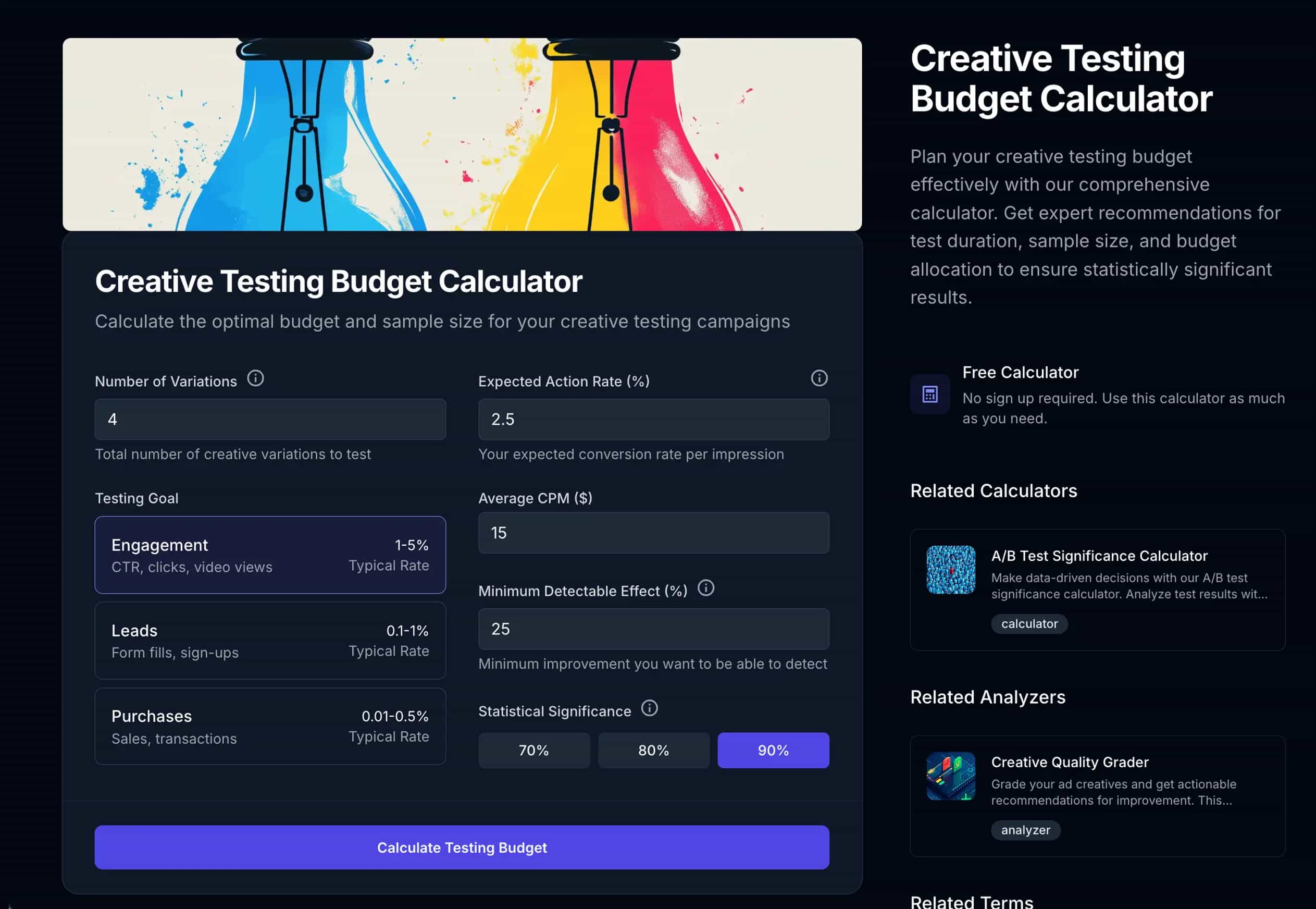Open the A/B Test Significance Calculator link
Image resolution: width=1316 pixels, height=909 pixels.
(1099, 556)
